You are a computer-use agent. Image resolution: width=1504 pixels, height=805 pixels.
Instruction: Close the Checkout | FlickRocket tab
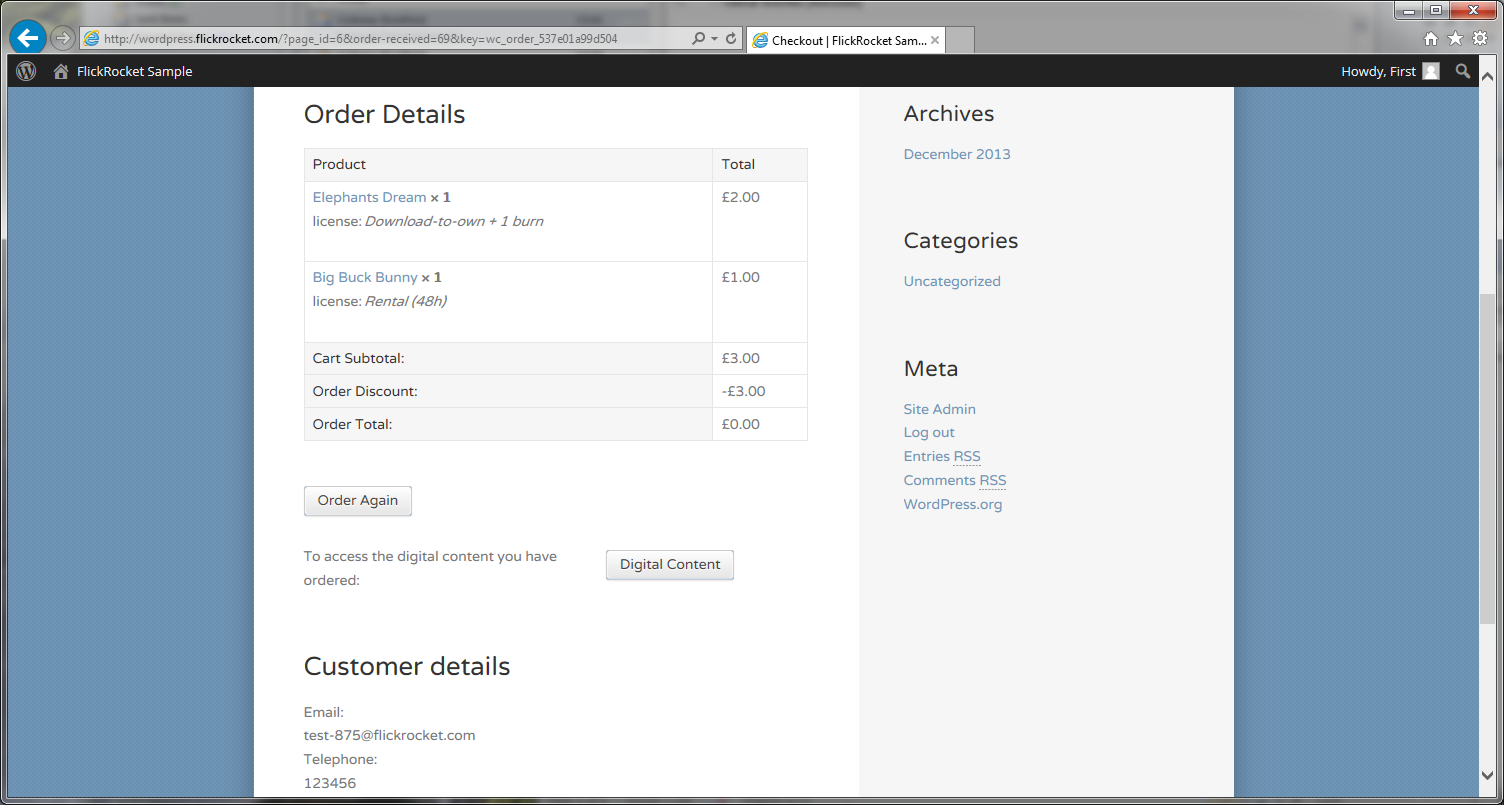pyautogui.click(x=935, y=40)
